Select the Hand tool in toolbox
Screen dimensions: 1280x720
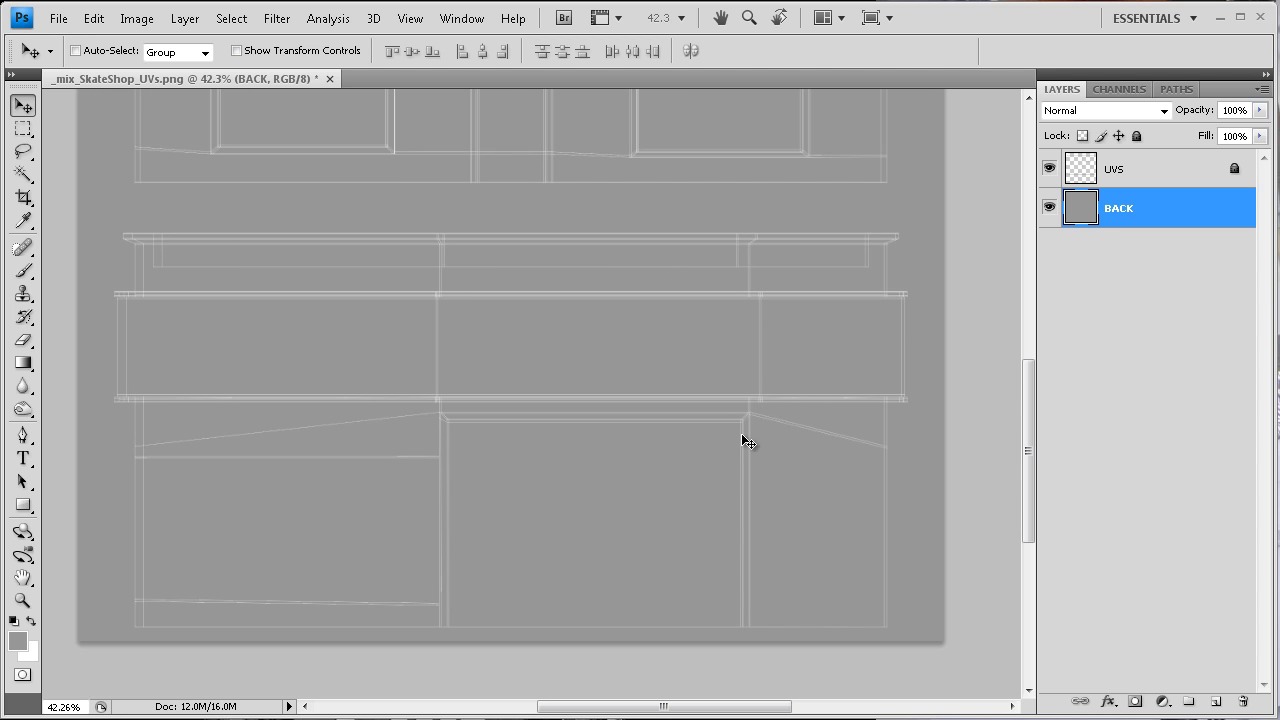(23, 578)
